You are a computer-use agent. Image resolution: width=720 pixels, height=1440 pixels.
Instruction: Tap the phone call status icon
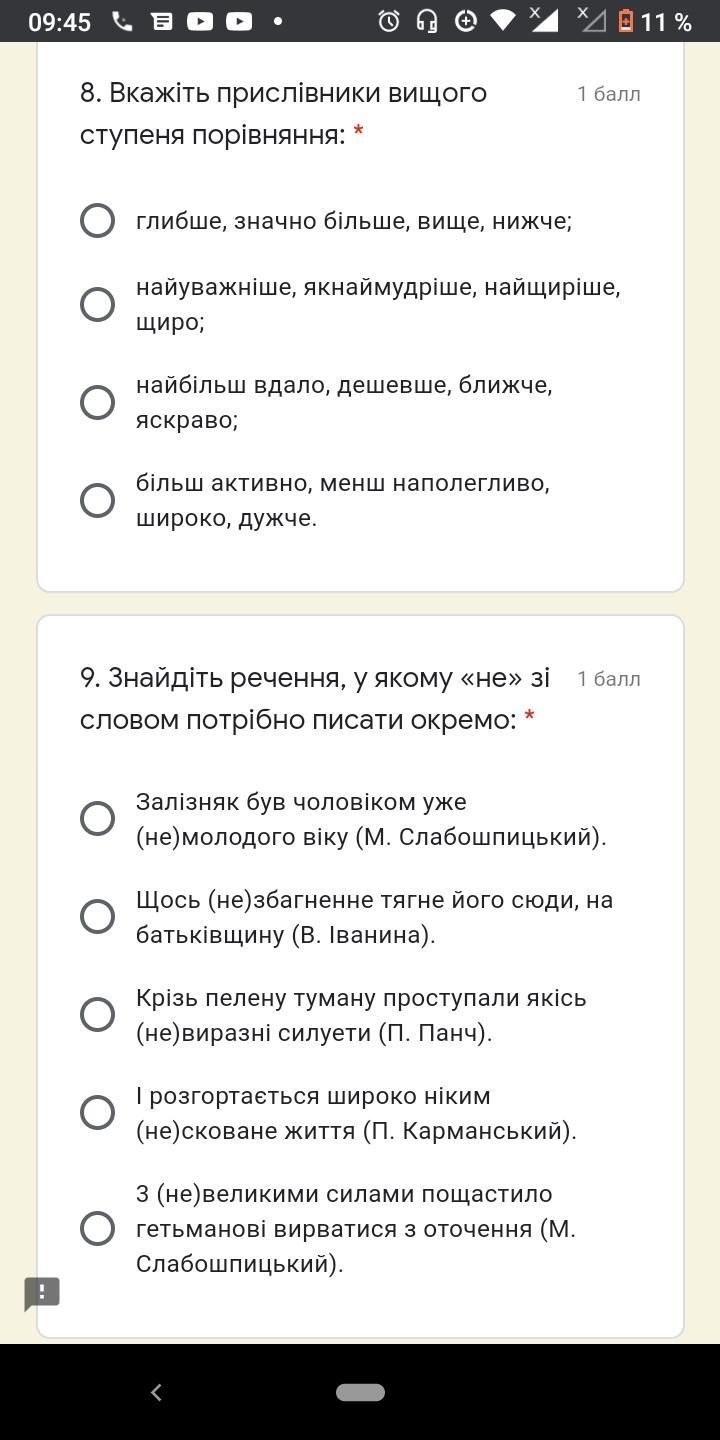pyautogui.click(x=122, y=21)
